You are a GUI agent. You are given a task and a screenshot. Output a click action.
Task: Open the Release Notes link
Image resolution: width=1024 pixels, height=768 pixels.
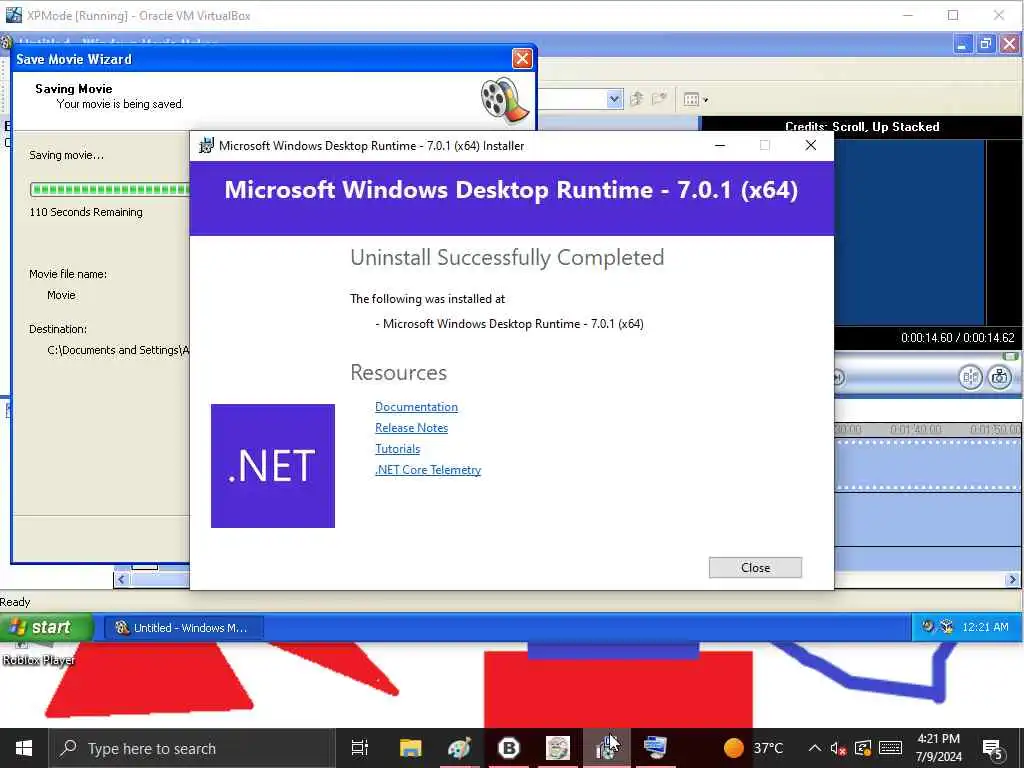[x=411, y=428]
